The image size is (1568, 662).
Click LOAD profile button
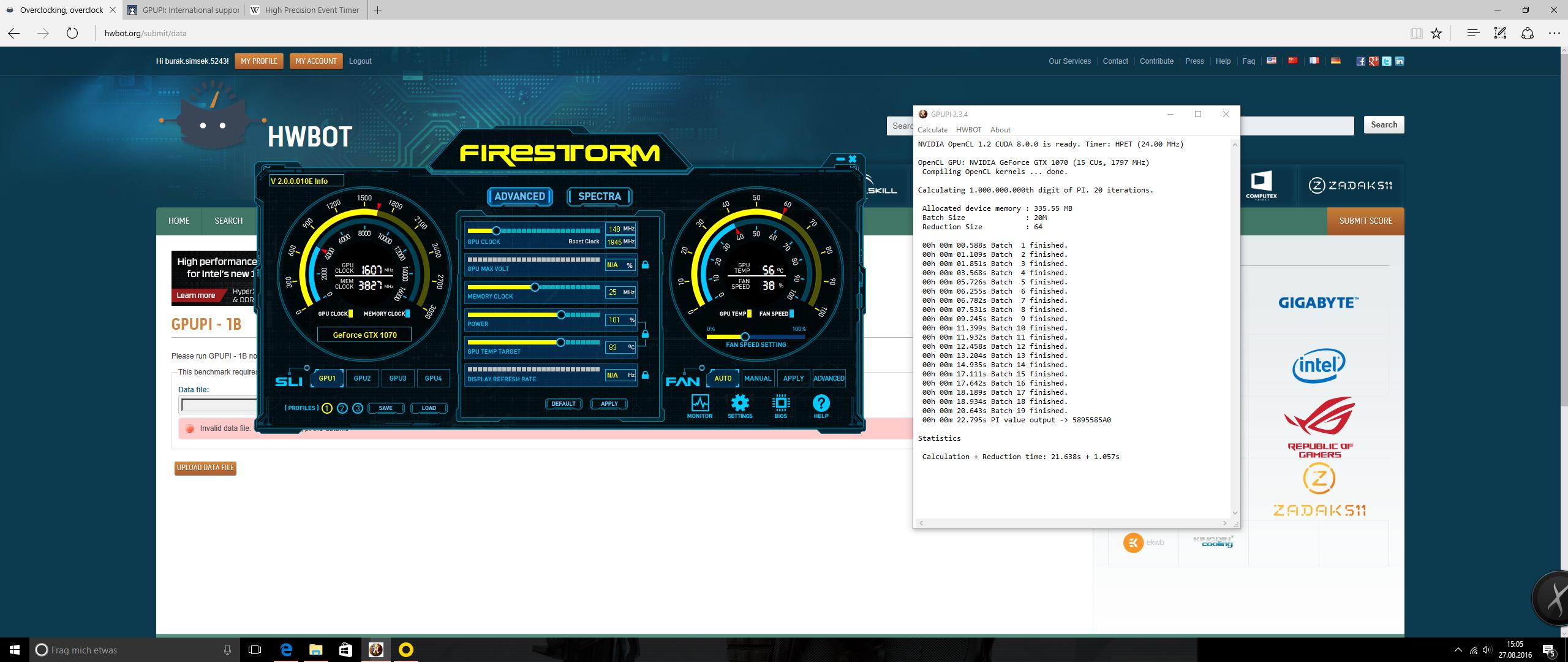[429, 408]
